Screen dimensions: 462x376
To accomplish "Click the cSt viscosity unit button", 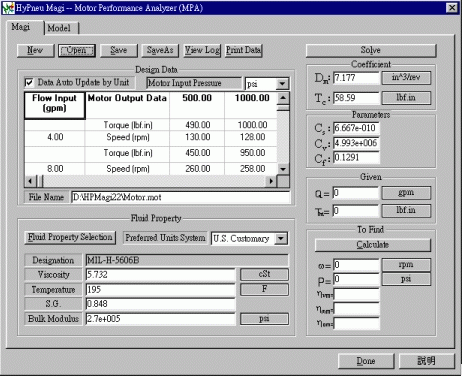I will click(264, 274).
